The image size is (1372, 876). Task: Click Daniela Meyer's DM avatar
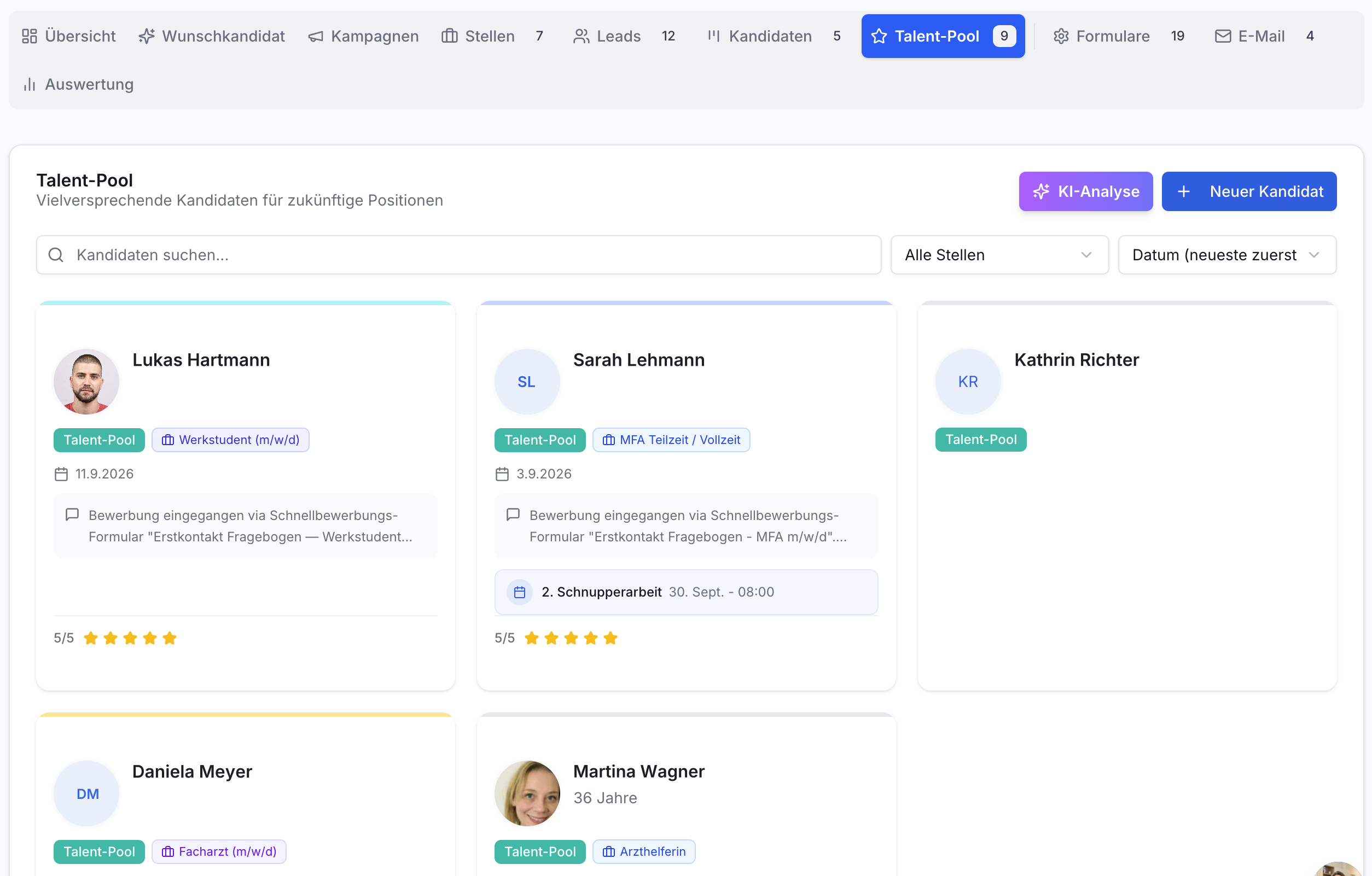[86, 793]
